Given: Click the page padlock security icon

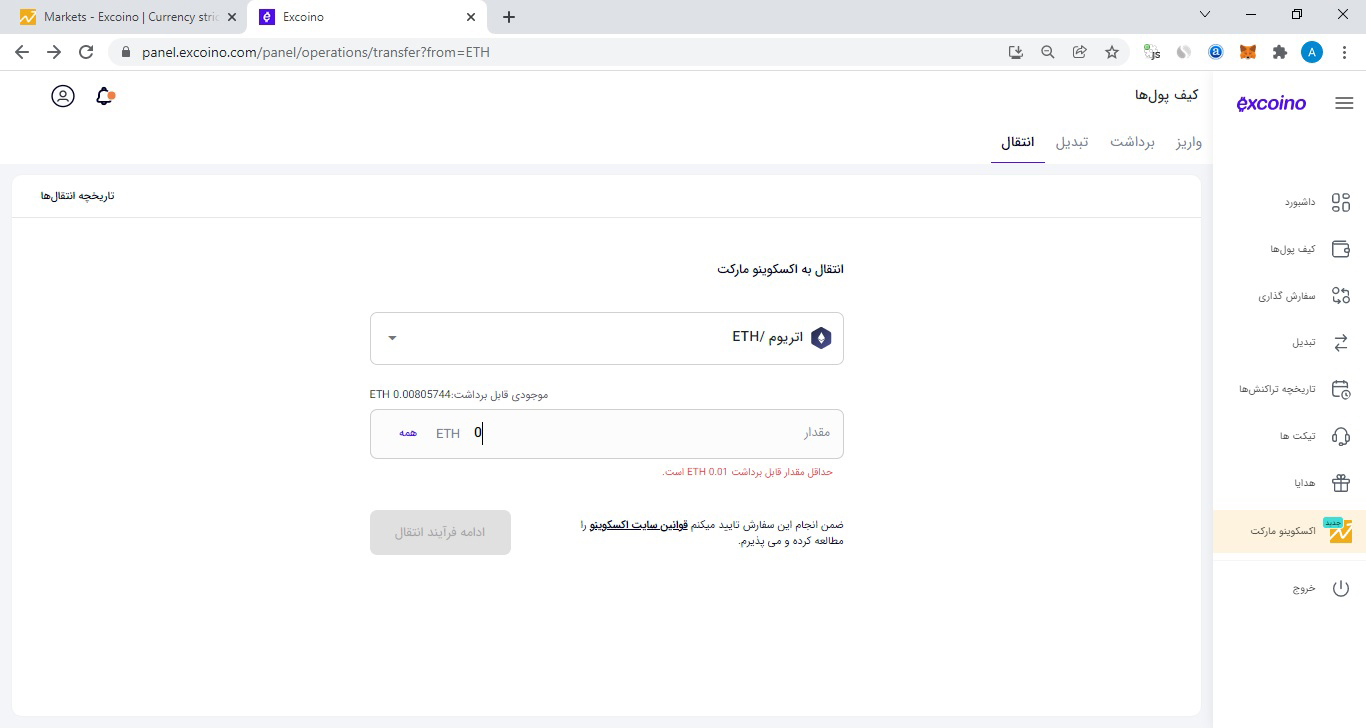Looking at the screenshot, I should [x=126, y=52].
